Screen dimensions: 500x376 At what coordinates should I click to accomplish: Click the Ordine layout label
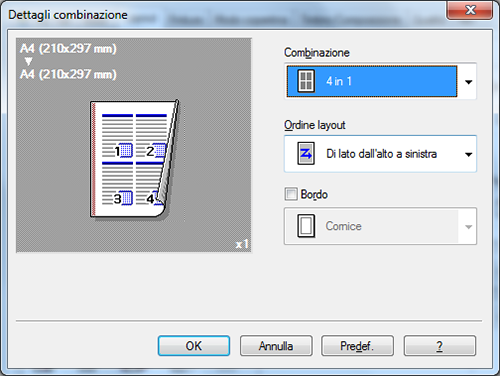315,125
